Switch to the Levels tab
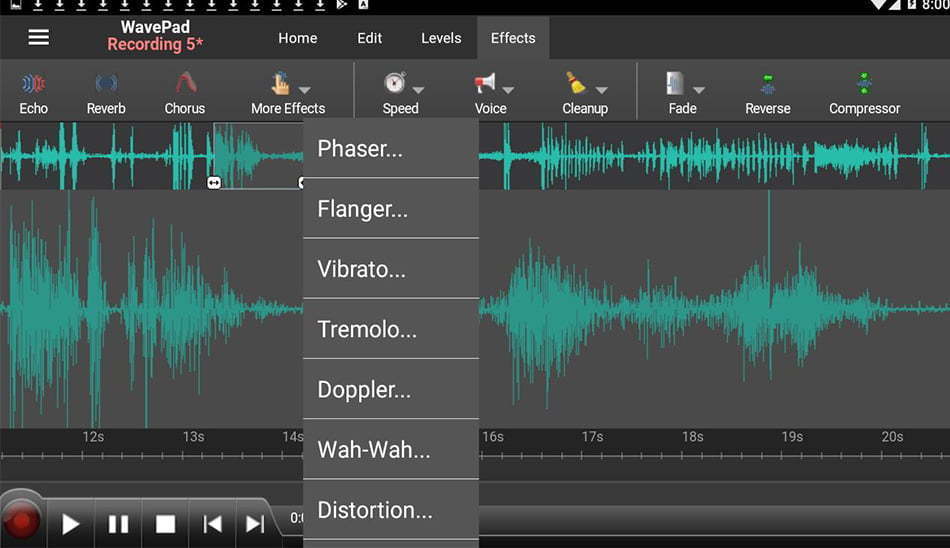Screen dimensions: 950x548 [x=441, y=38]
